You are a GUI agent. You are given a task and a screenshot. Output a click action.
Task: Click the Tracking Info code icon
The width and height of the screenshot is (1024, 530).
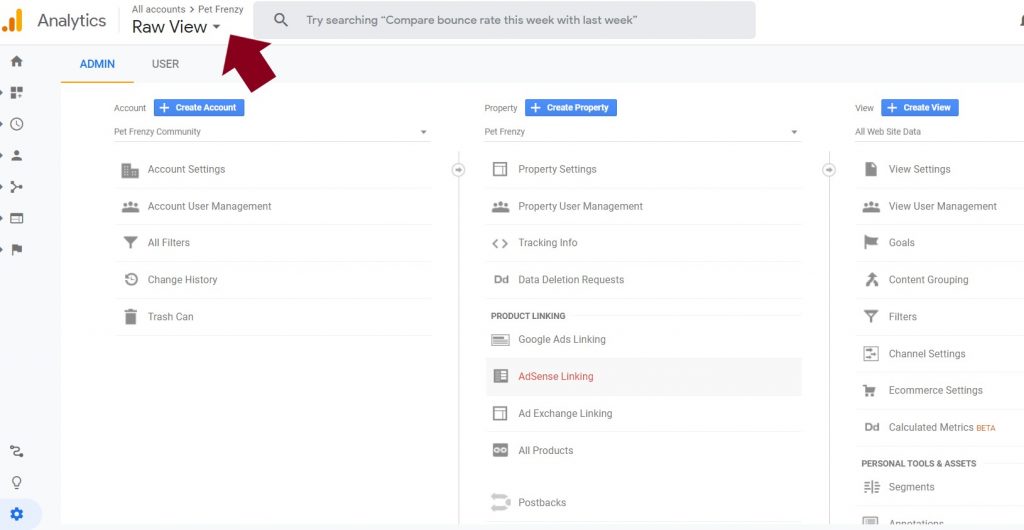point(500,243)
